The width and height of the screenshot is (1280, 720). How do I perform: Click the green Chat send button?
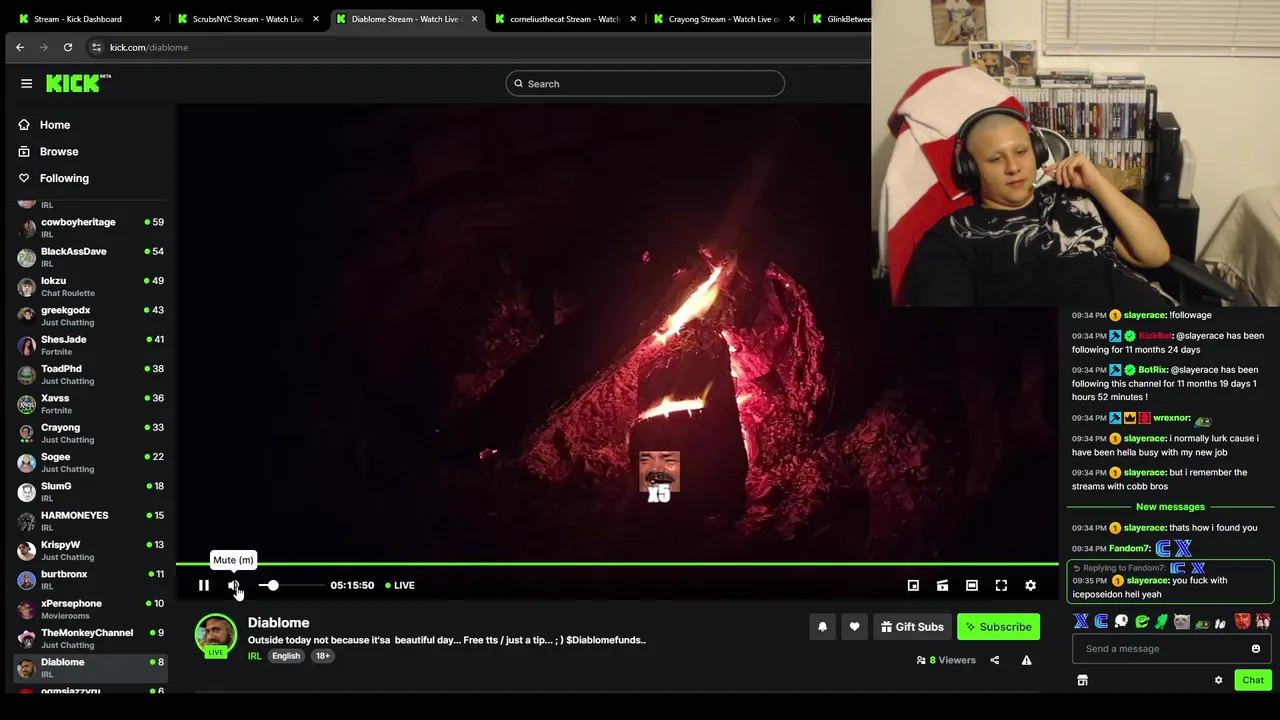pyautogui.click(x=1253, y=680)
